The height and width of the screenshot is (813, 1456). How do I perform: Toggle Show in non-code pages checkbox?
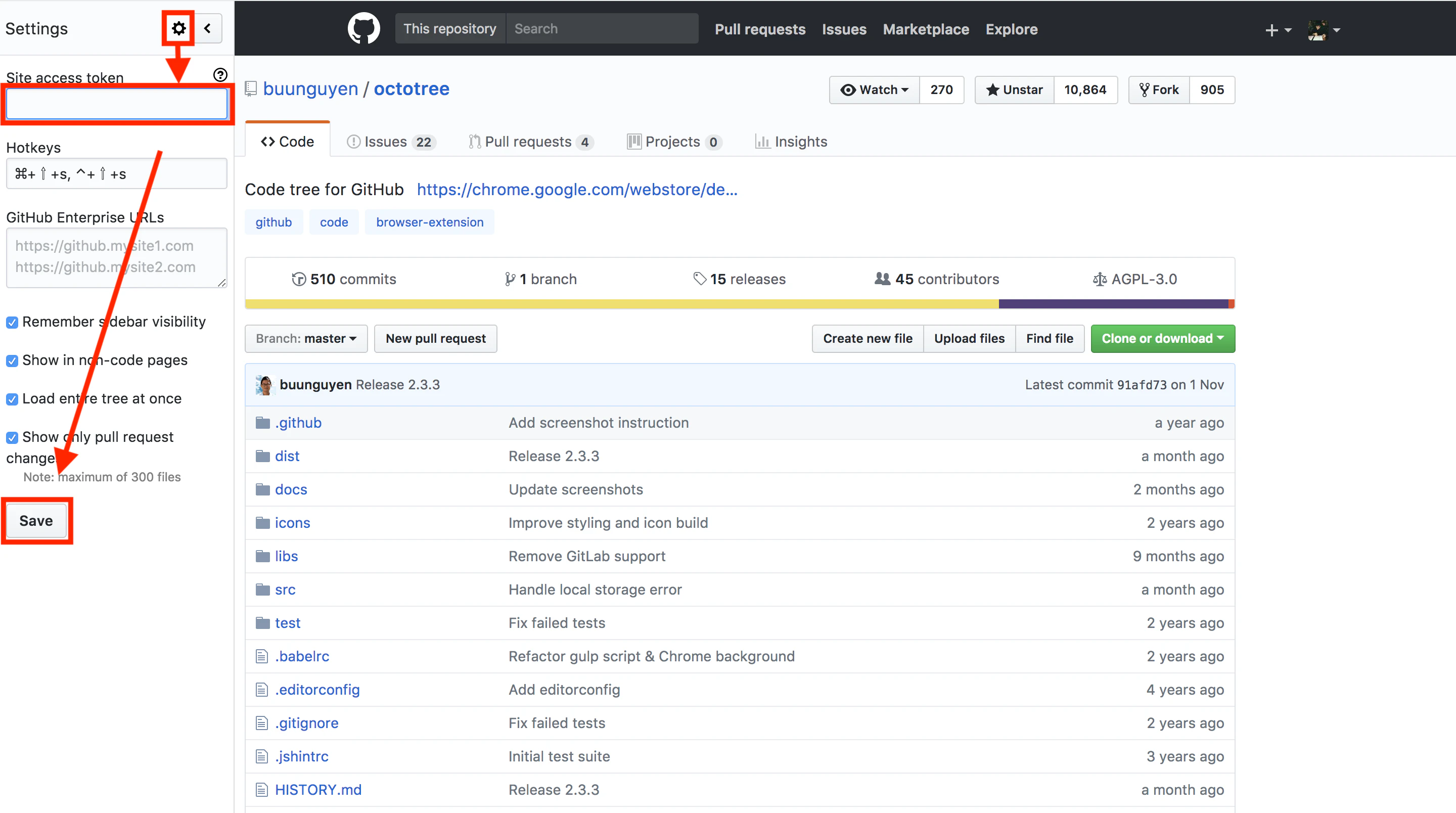tap(12, 360)
